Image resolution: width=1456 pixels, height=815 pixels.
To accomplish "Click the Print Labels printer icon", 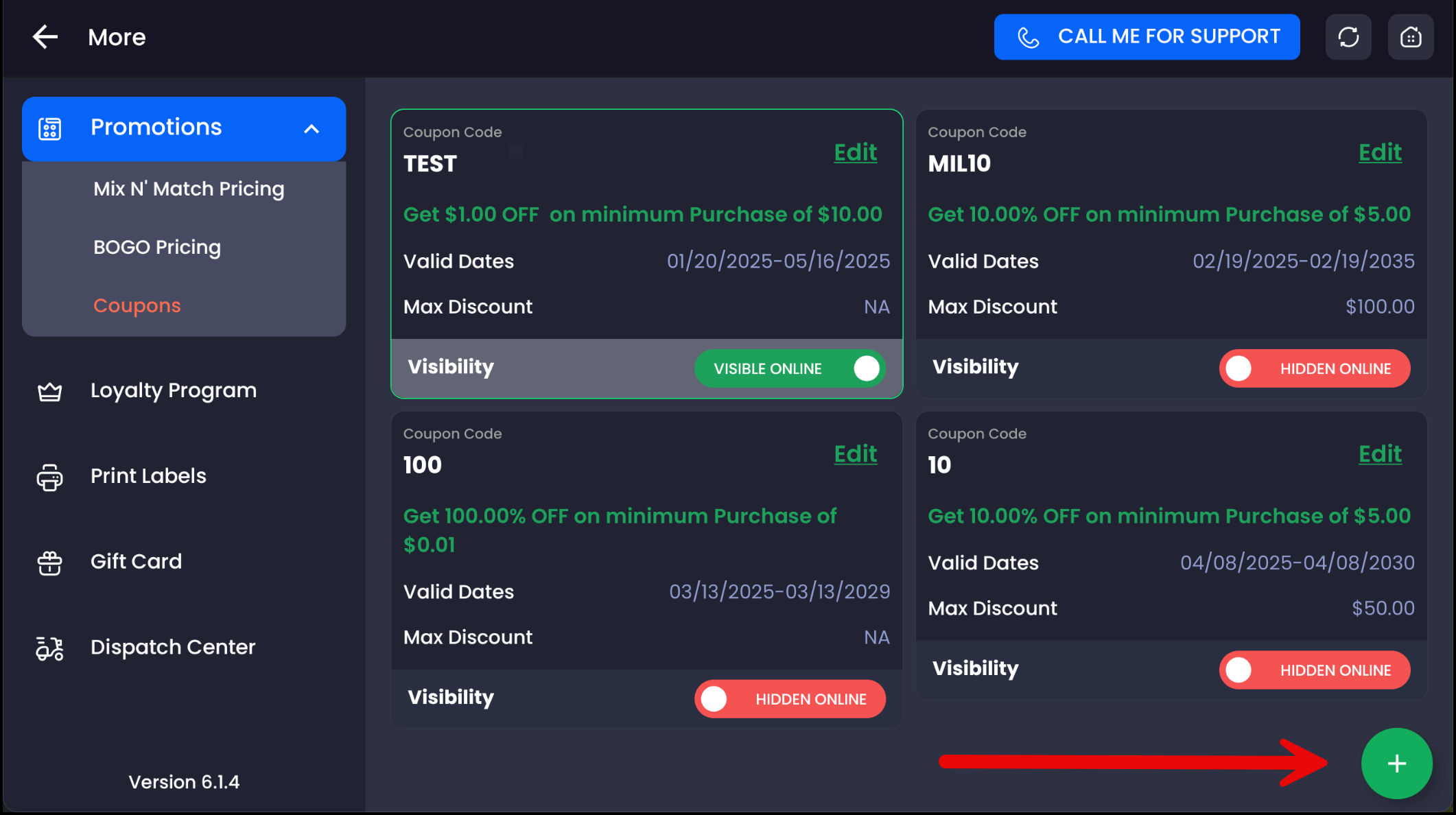I will 49,477.
